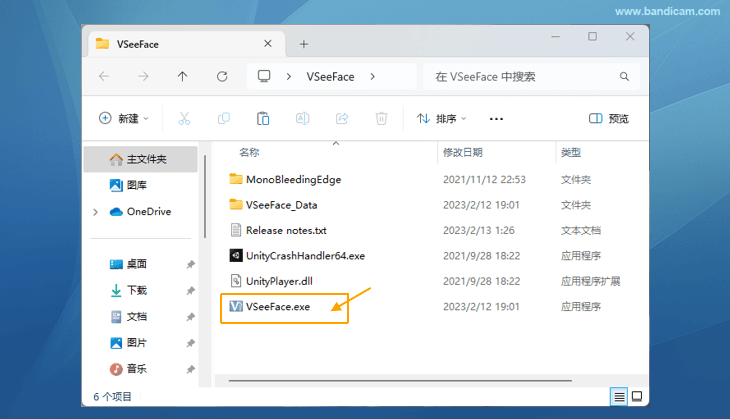Switch to details list view icon

tap(619, 397)
